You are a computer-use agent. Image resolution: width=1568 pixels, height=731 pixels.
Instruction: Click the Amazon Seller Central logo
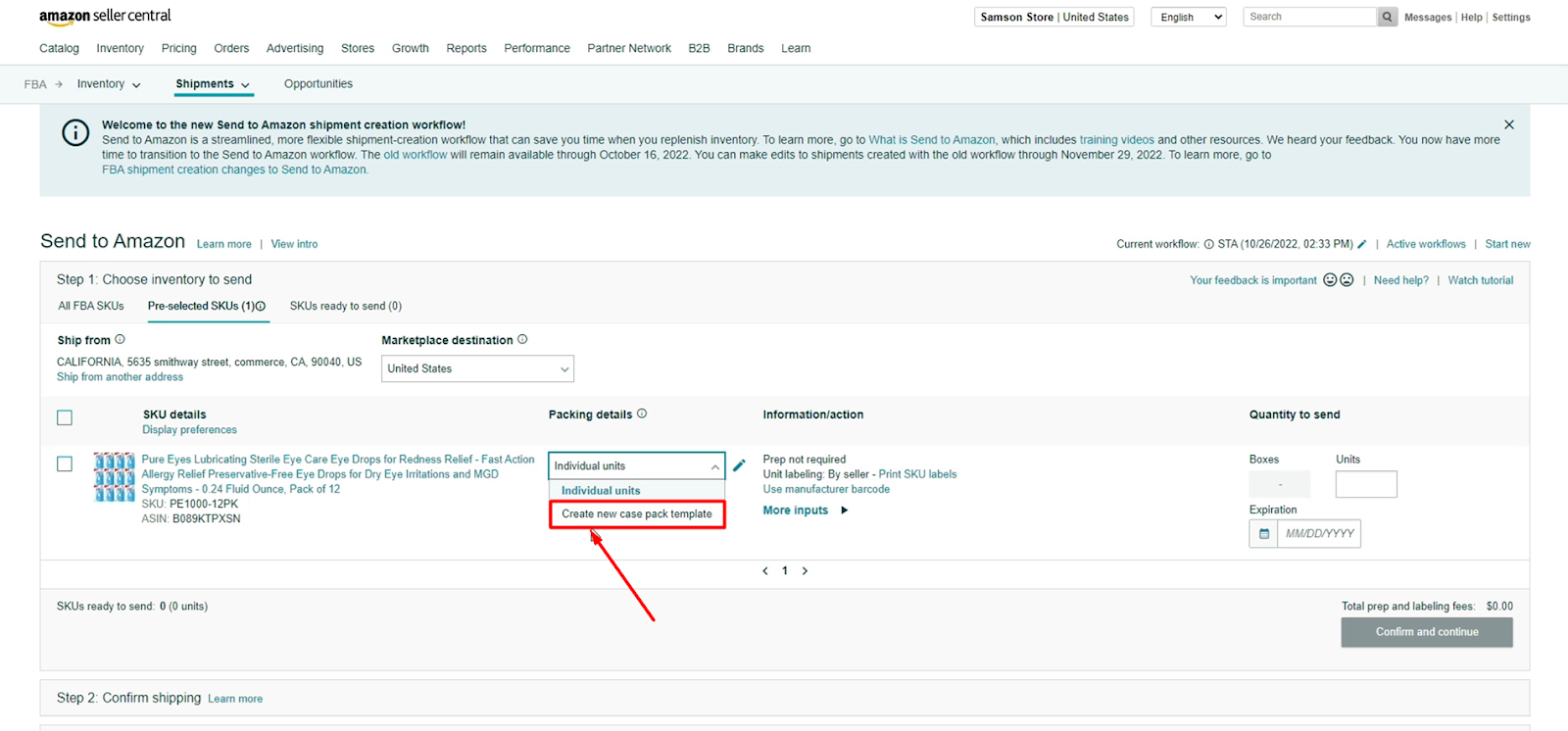[x=105, y=16]
